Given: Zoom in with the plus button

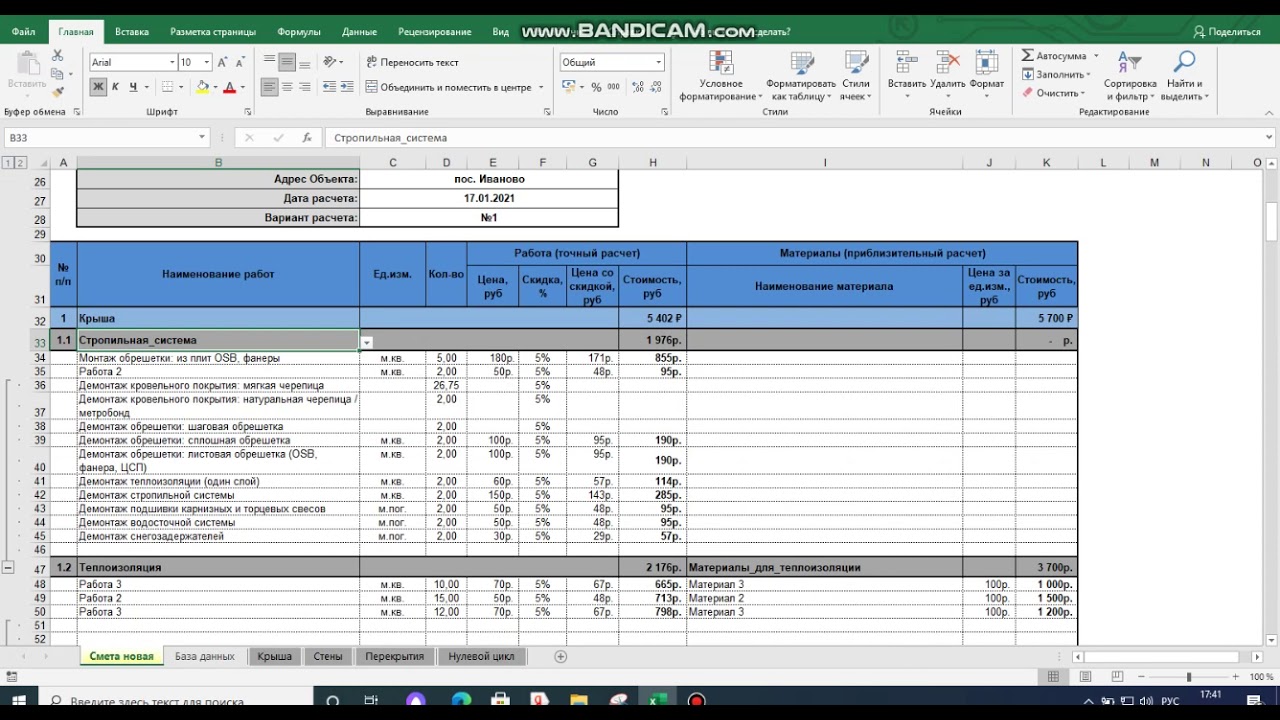Looking at the screenshot, I should tap(1234, 677).
